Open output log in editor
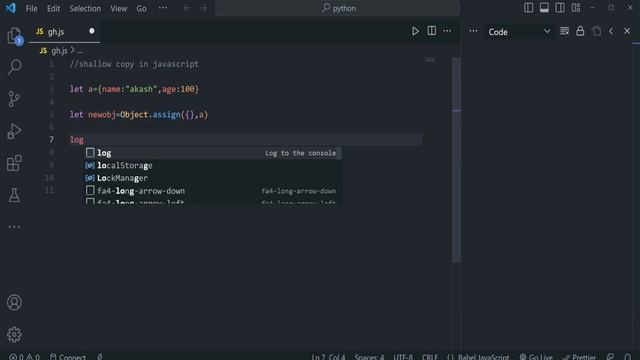This screenshot has width=640, height=360. (596, 31)
